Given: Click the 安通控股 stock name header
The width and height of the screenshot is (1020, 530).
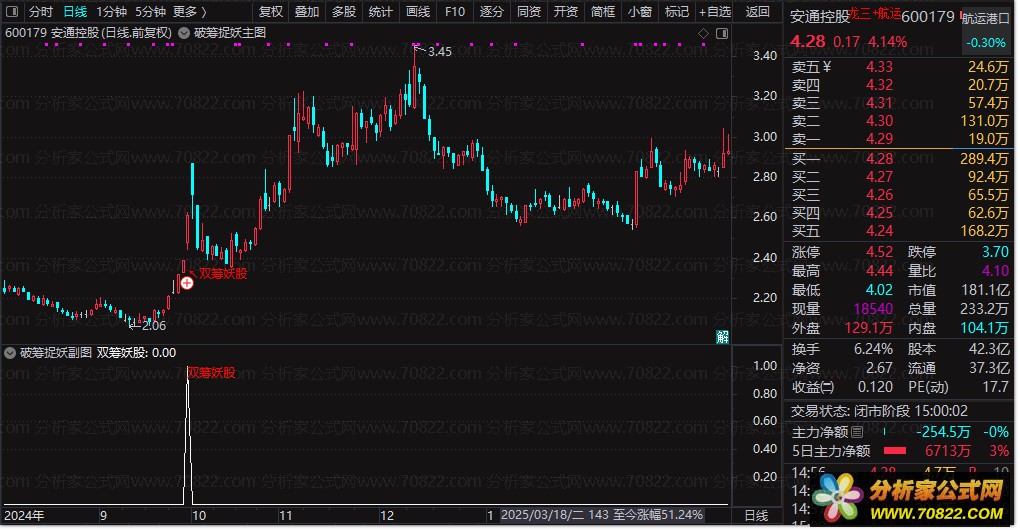Looking at the screenshot, I should (820, 16).
